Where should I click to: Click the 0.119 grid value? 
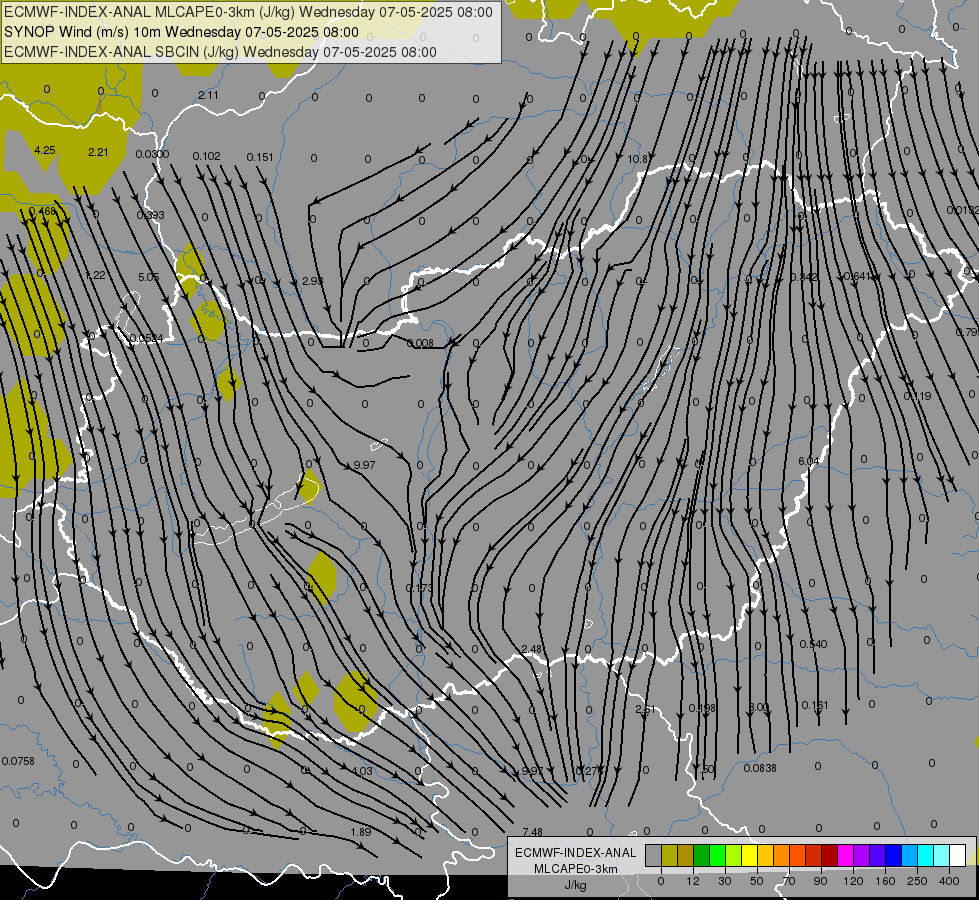coord(917,396)
